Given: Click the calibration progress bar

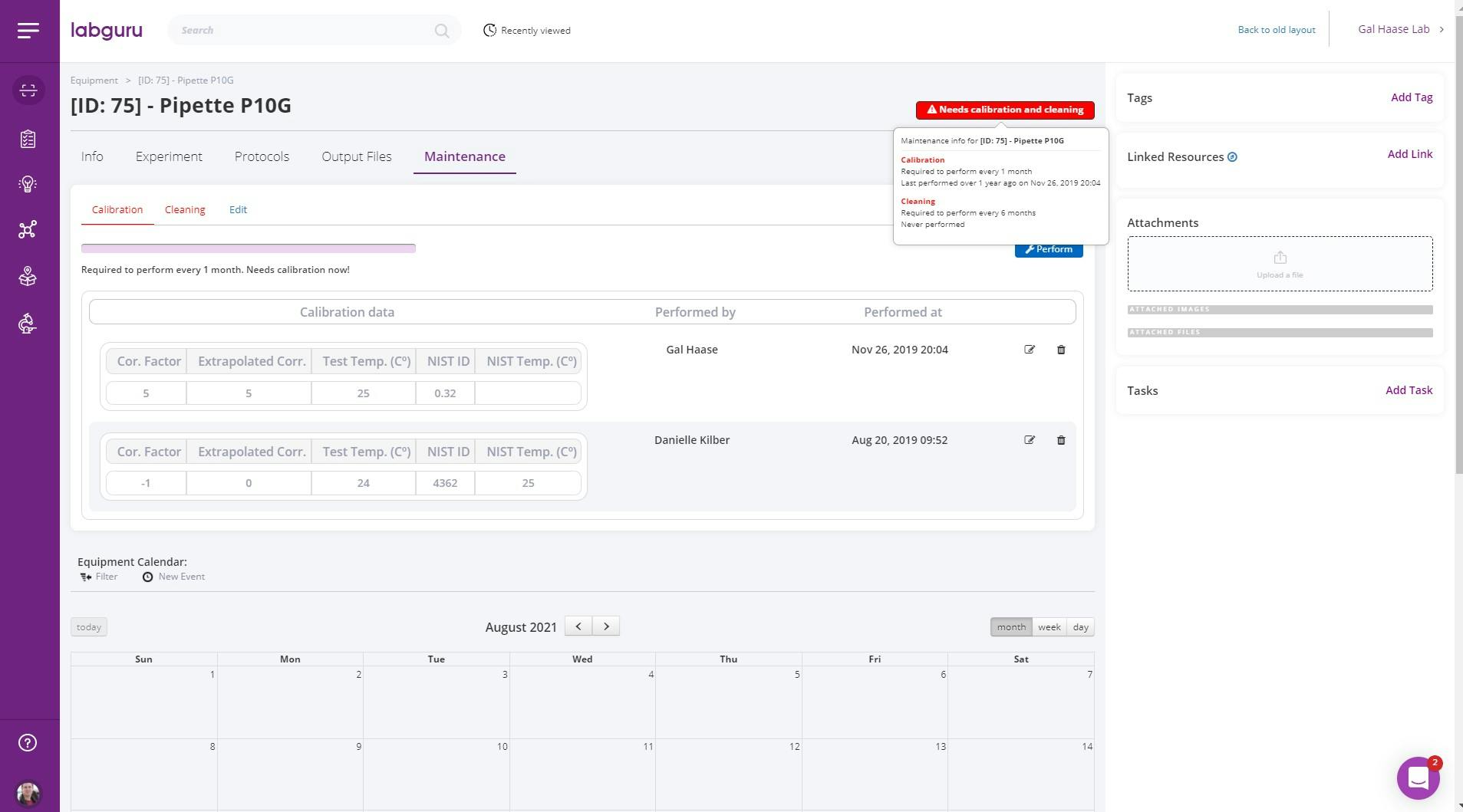Looking at the screenshot, I should (248, 248).
